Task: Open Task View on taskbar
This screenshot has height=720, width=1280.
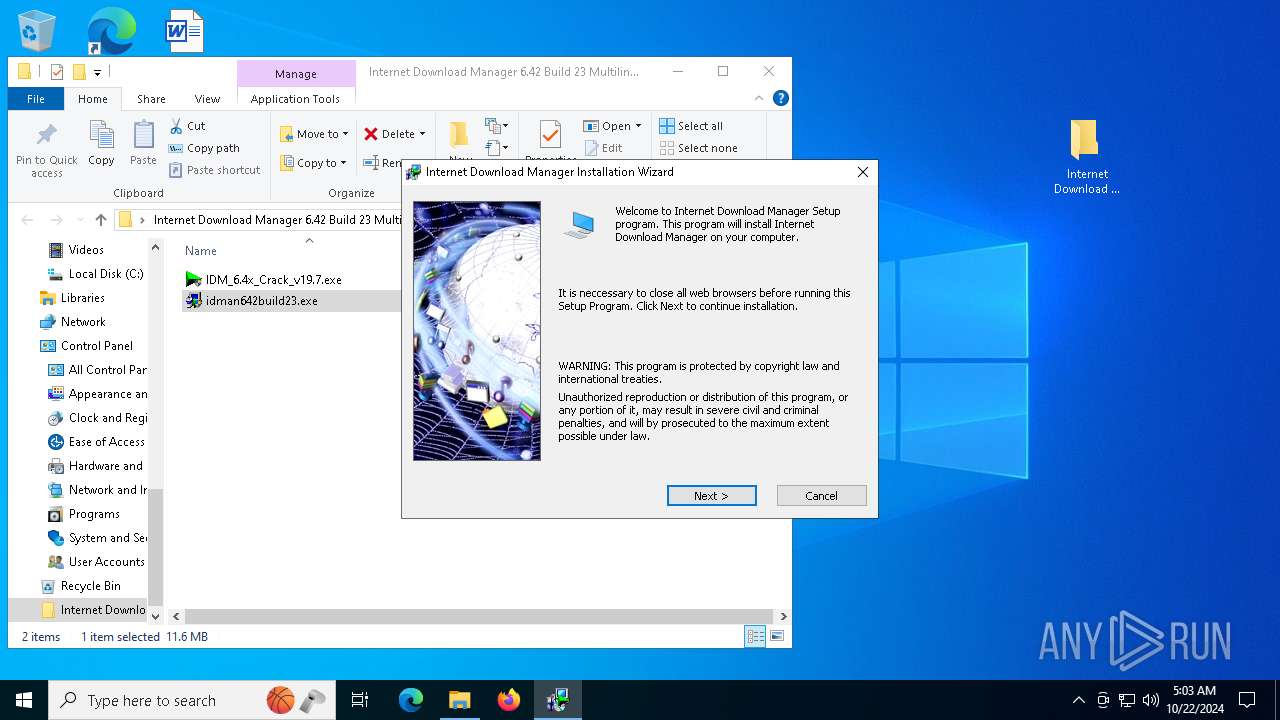Action: click(360, 700)
